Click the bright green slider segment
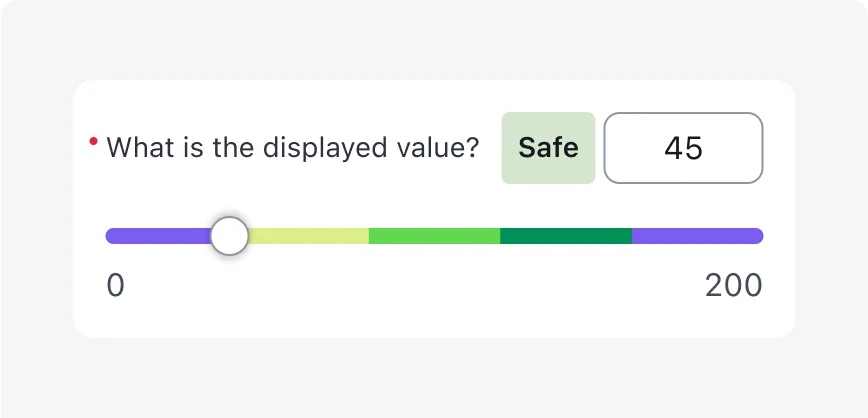The height and width of the screenshot is (418, 868). [434, 236]
